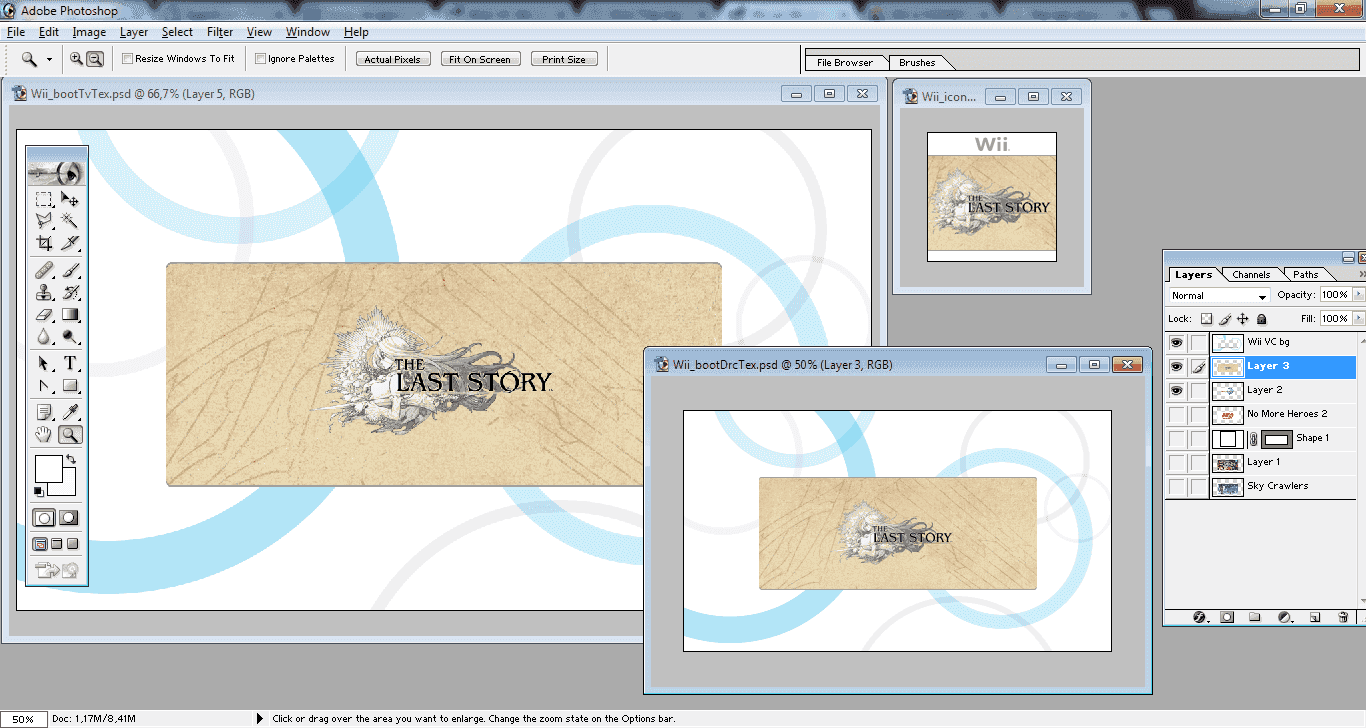Open the Filter menu
This screenshot has height=728, width=1366.
click(x=220, y=32)
